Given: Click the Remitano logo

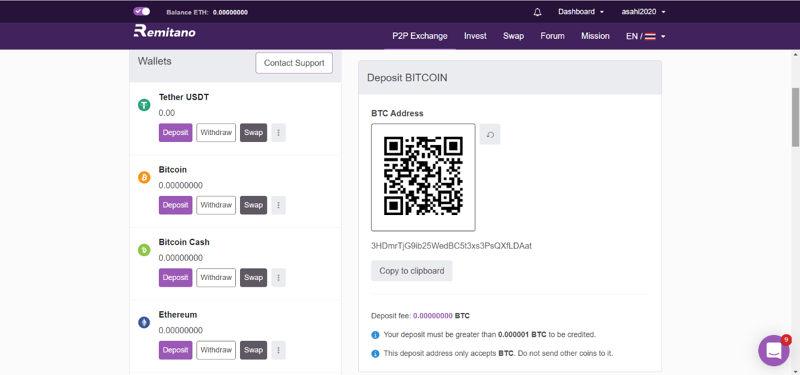Looking at the screenshot, I should pos(164,32).
